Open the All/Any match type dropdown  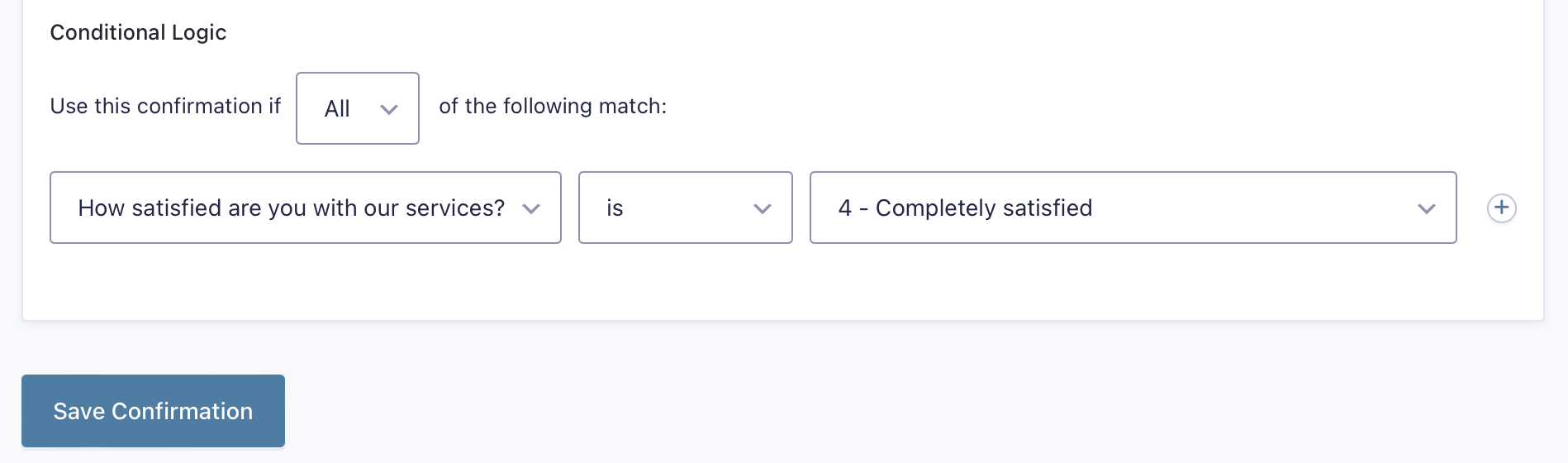[358, 108]
